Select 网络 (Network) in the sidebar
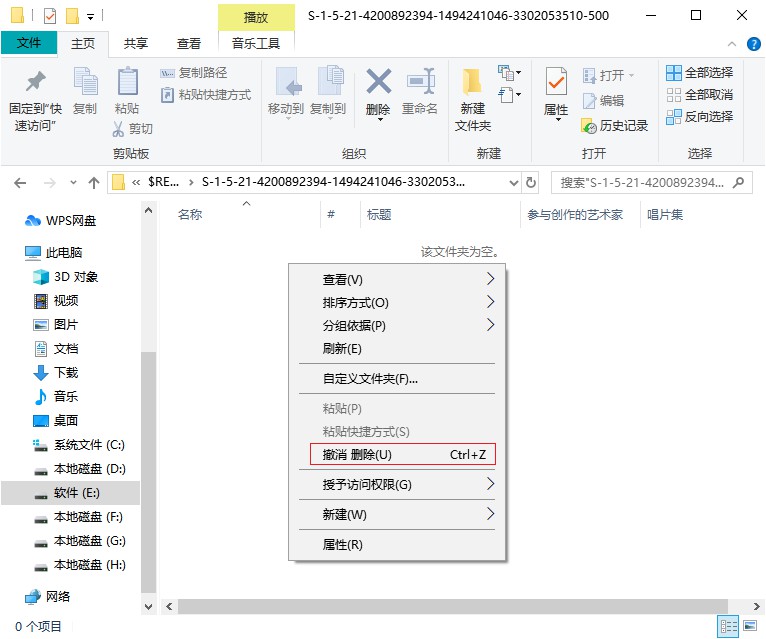Viewport: 766px width, 639px height. 47,596
